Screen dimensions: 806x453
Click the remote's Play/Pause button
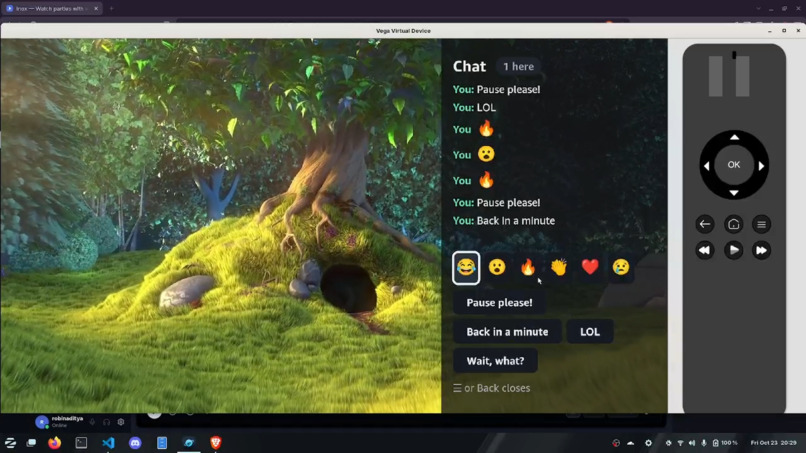[734, 250]
